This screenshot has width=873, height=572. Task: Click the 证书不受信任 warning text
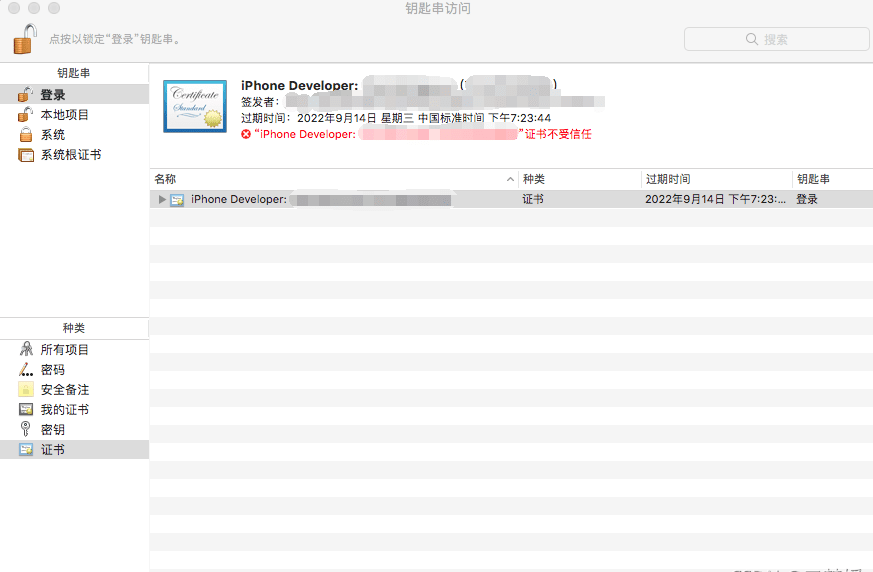(x=558, y=134)
